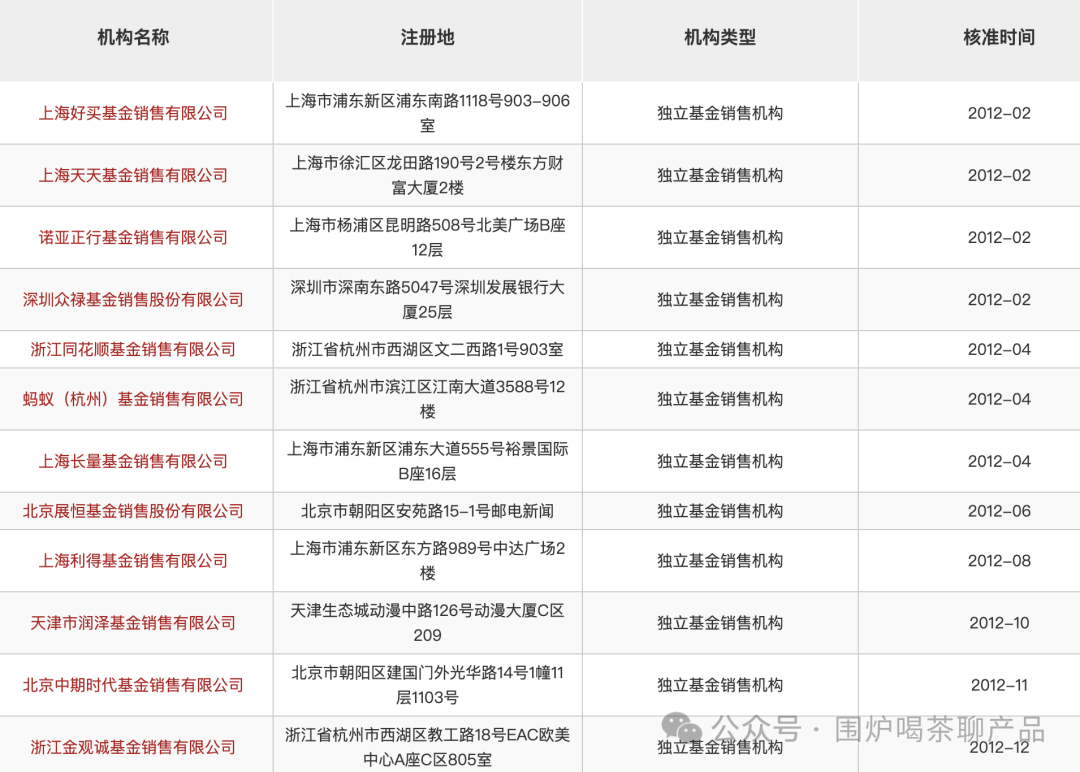Click date 2012-04 in 蚂蚁（杭州） row
Viewport: 1080px width, 772px height.
pyautogui.click(x=999, y=399)
